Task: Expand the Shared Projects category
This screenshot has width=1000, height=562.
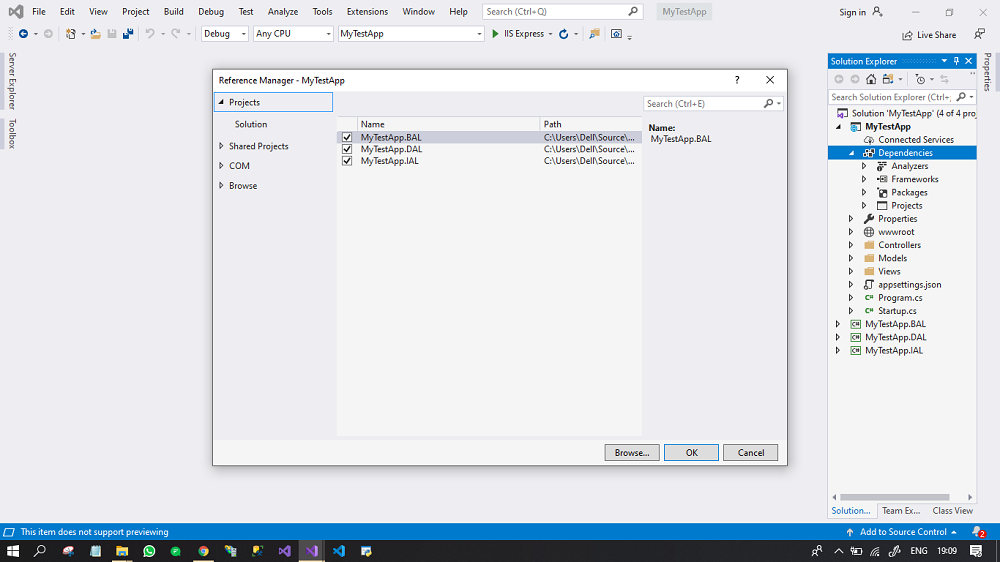Action: point(221,146)
